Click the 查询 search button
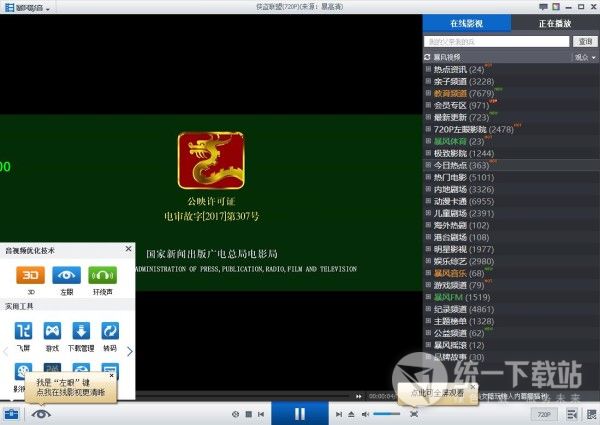Image resolution: width=600 pixels, height=425 pixels. pyautogui.click(x=585, y=41)
